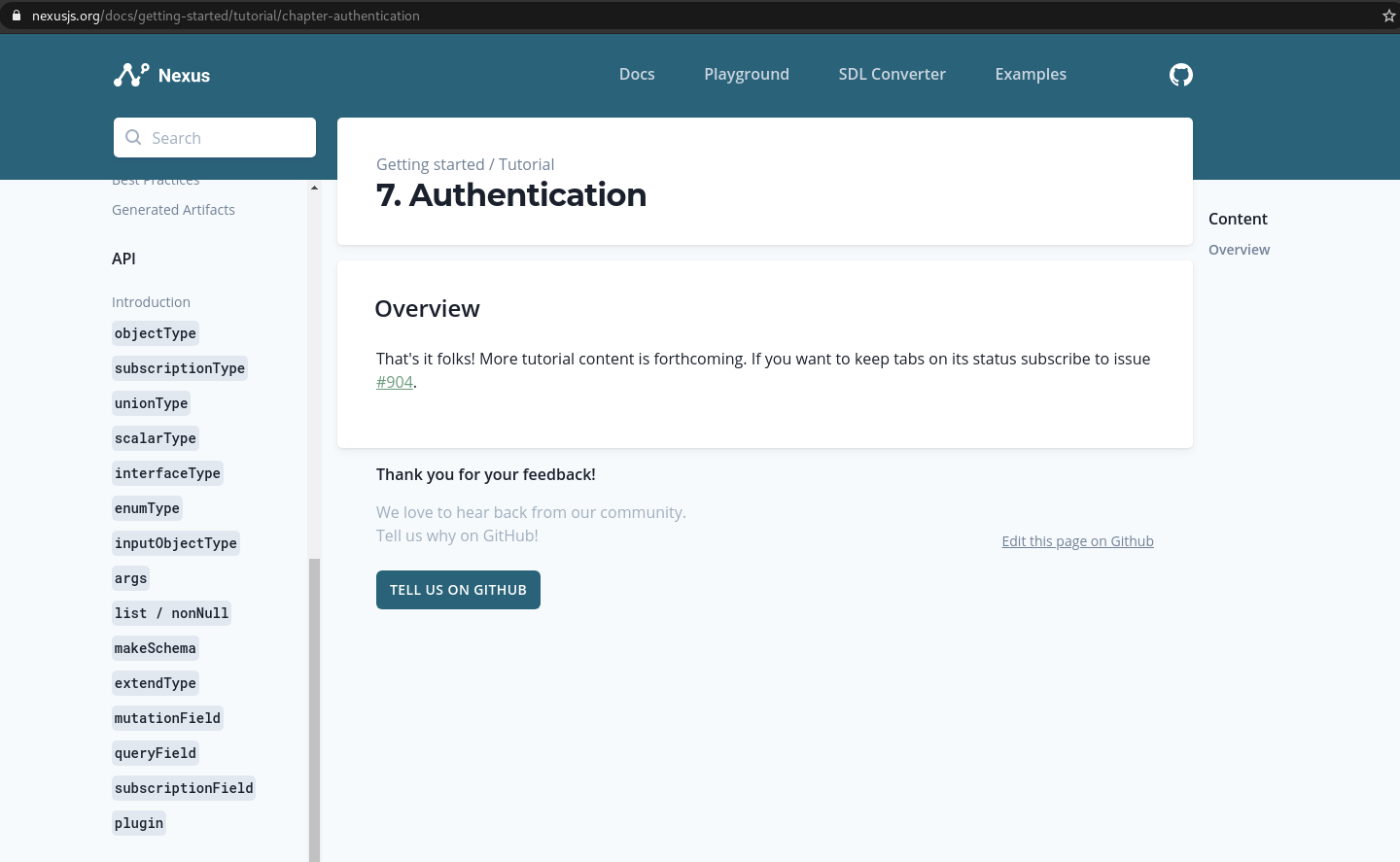Click the 'Getting started / Tutorial' breadcrumb
Screen dimensions: 1400x862
[x=465, y=164]
